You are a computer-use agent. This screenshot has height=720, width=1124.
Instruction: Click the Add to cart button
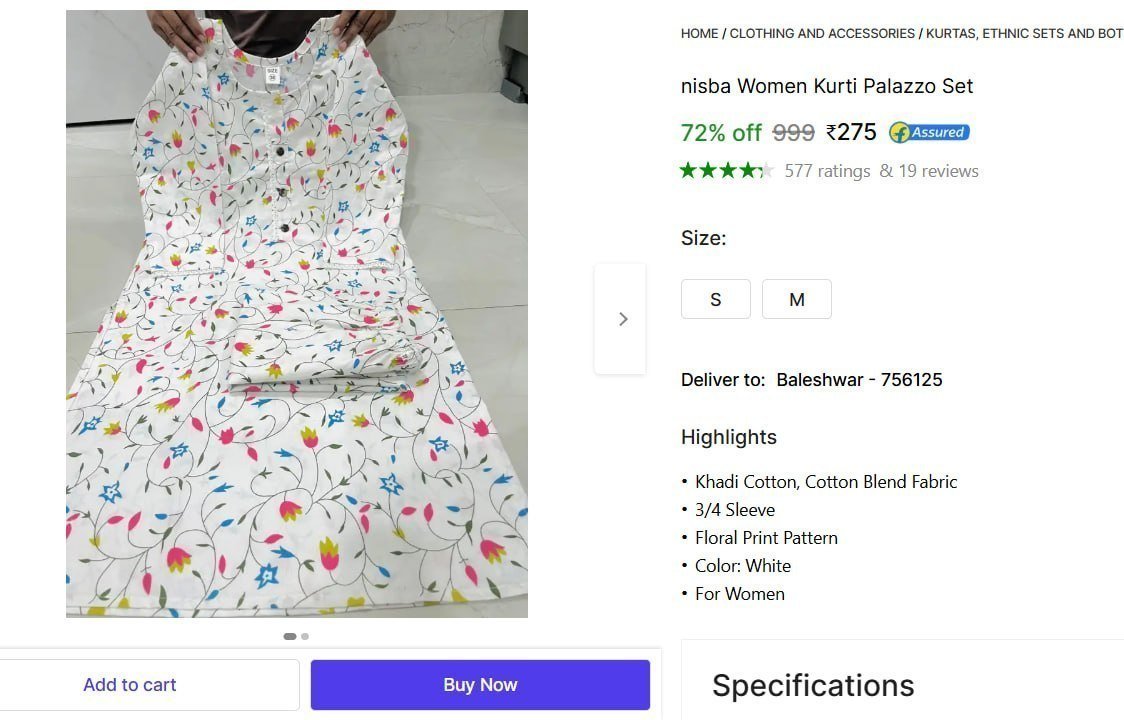point(129,684)
